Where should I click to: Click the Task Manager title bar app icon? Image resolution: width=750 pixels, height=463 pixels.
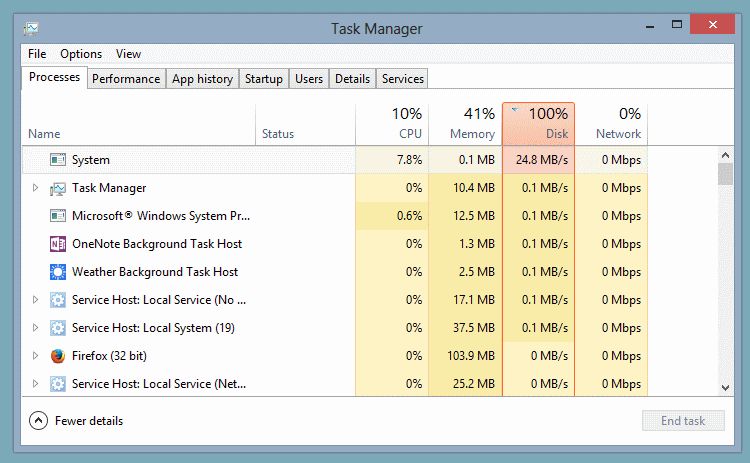(x=32, y=29)
